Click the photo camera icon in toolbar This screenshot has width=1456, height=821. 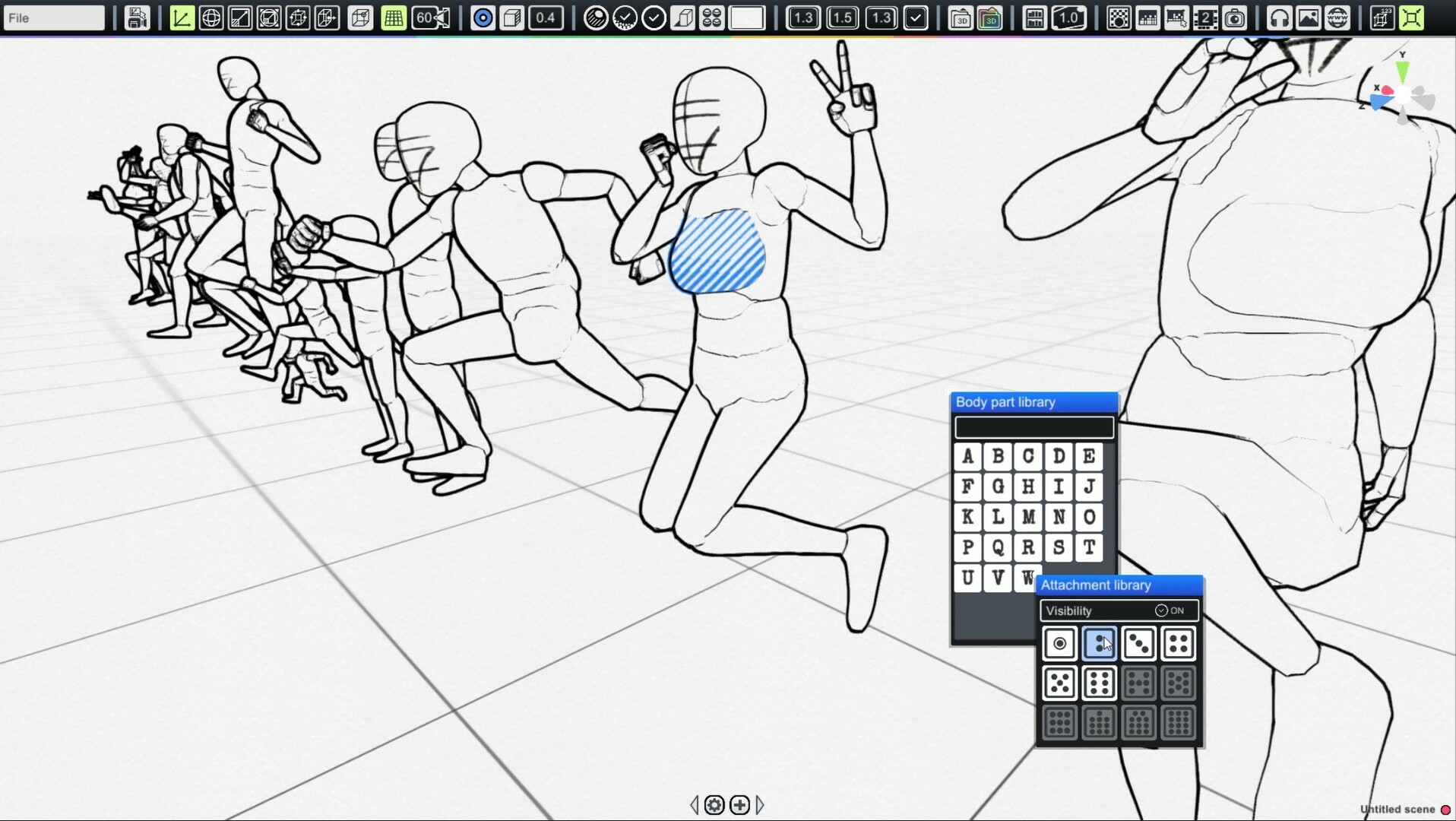point(1235,17)
